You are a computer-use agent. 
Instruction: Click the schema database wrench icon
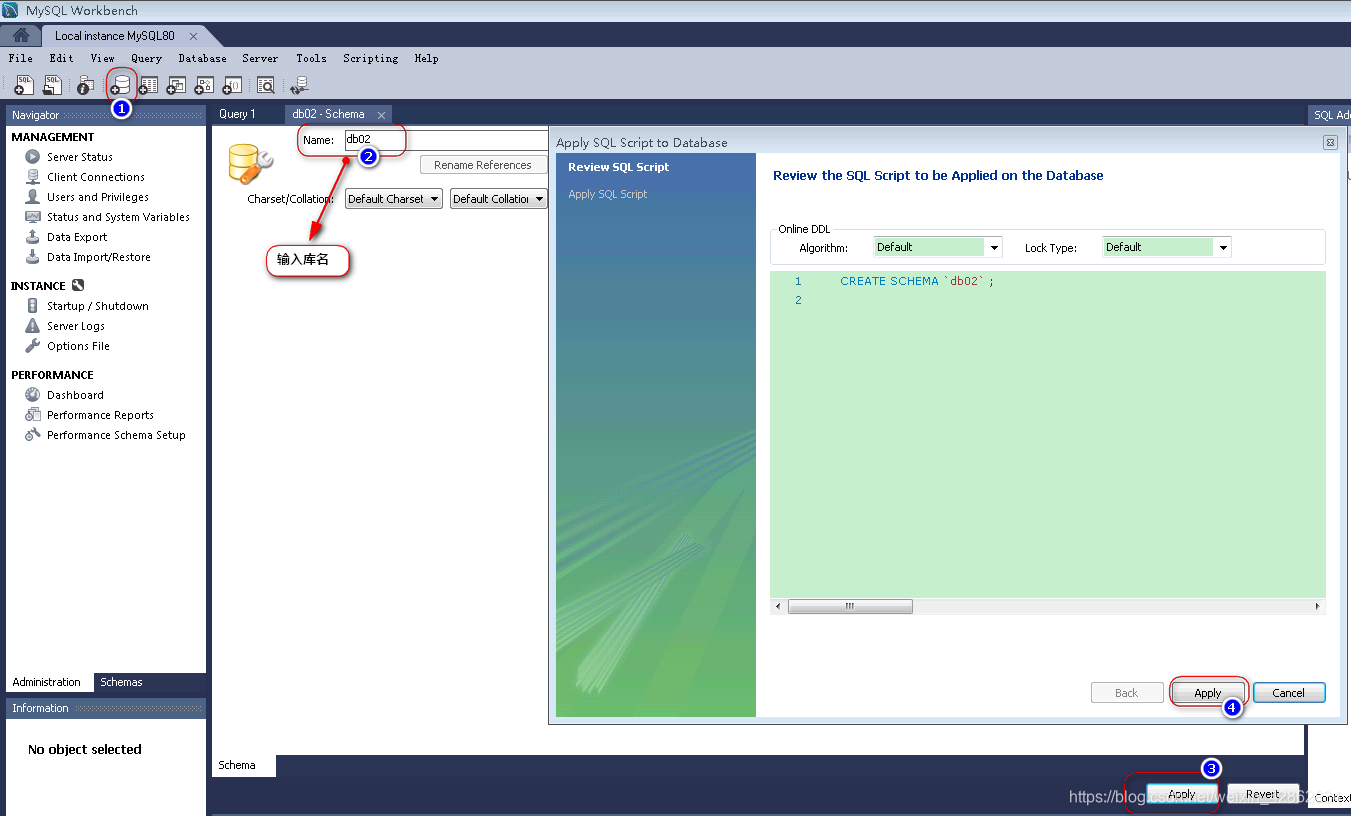tap(250, 163)
